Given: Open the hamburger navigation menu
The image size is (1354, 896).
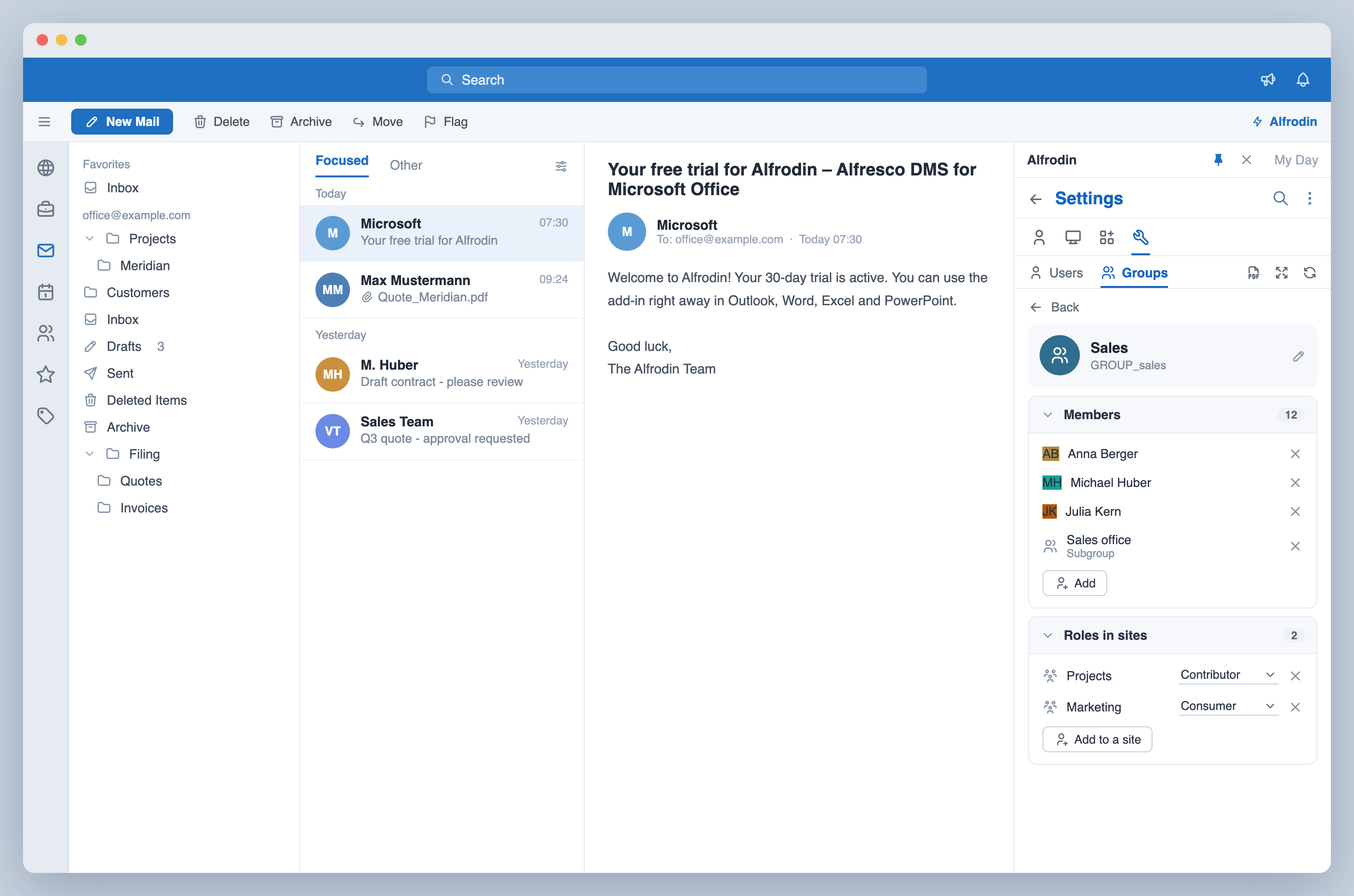Looking at the screenshot, I should pos(44,122).
